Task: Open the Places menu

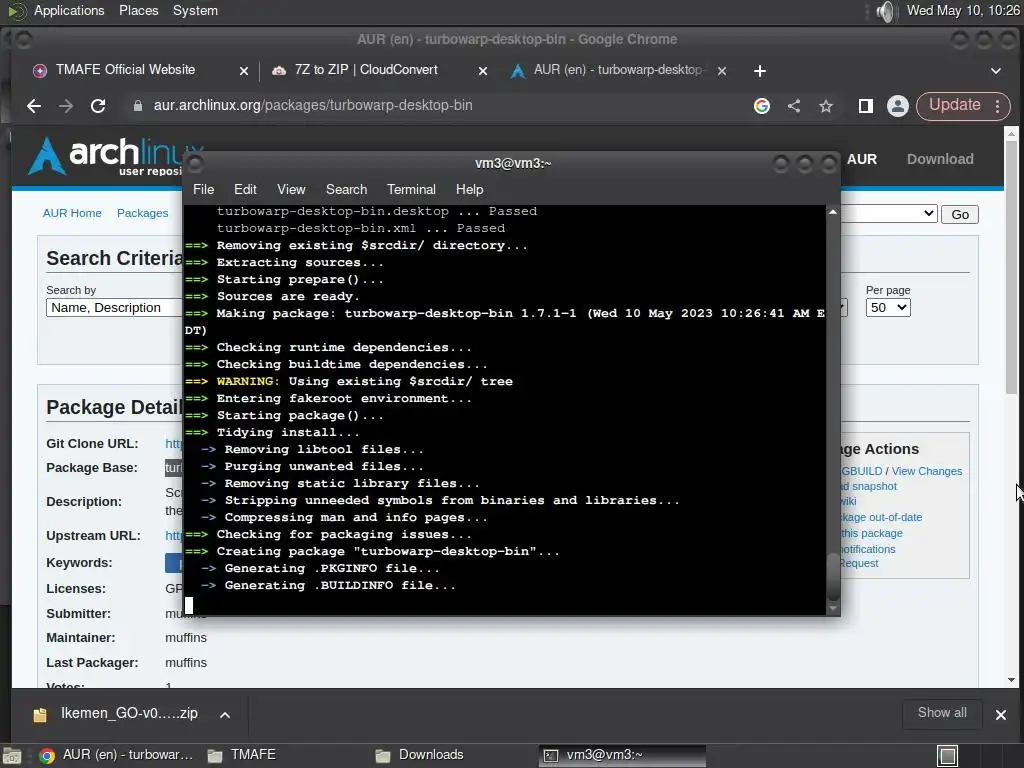Action: [x=138, y=11]
